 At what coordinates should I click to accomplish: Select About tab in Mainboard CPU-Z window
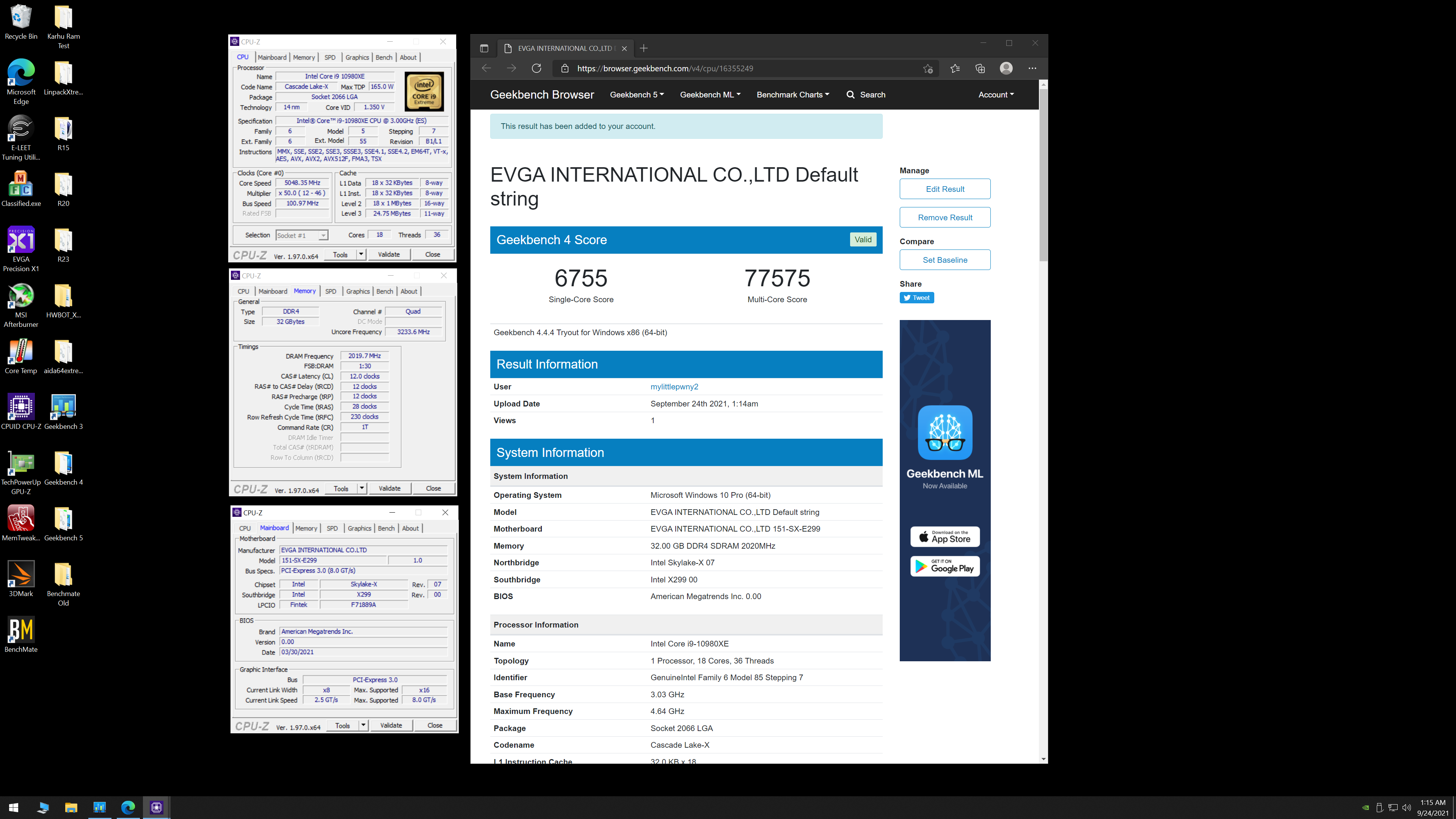410,528
